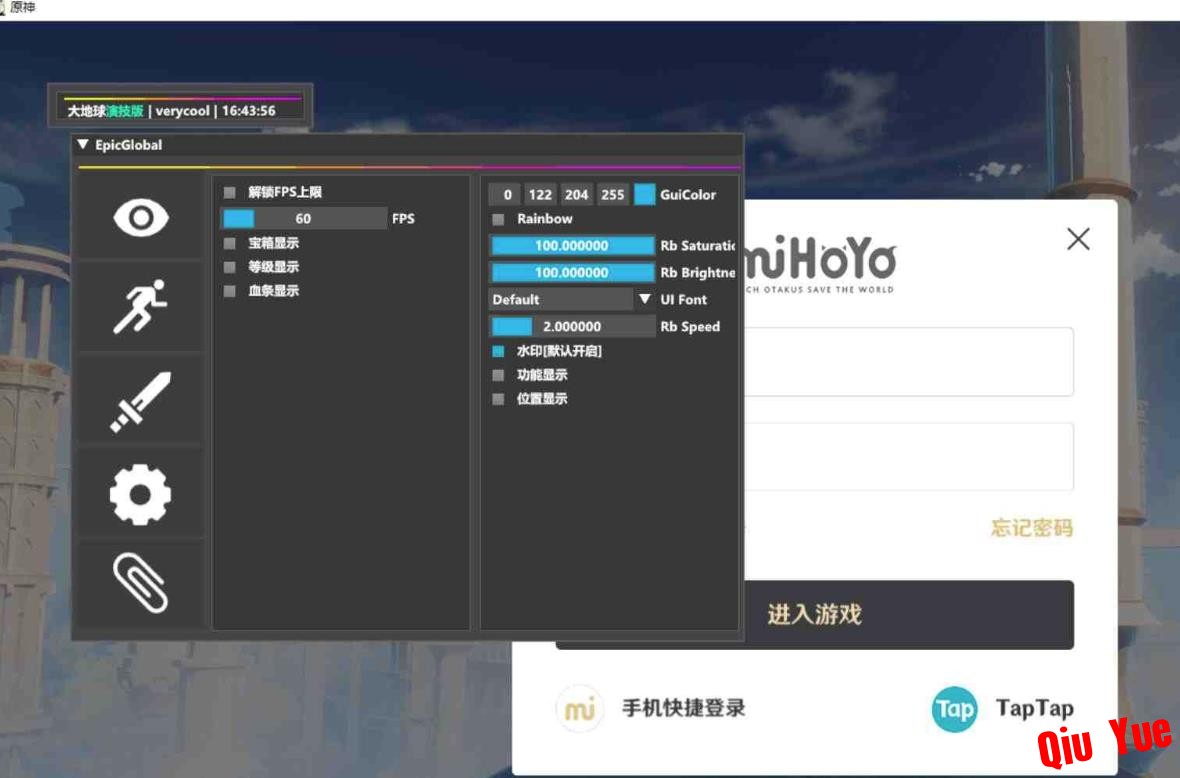Viewport: 1180px width, 778px height.
Task: Click the GuiColor alpha value field 255
Action: click(613, 194)
